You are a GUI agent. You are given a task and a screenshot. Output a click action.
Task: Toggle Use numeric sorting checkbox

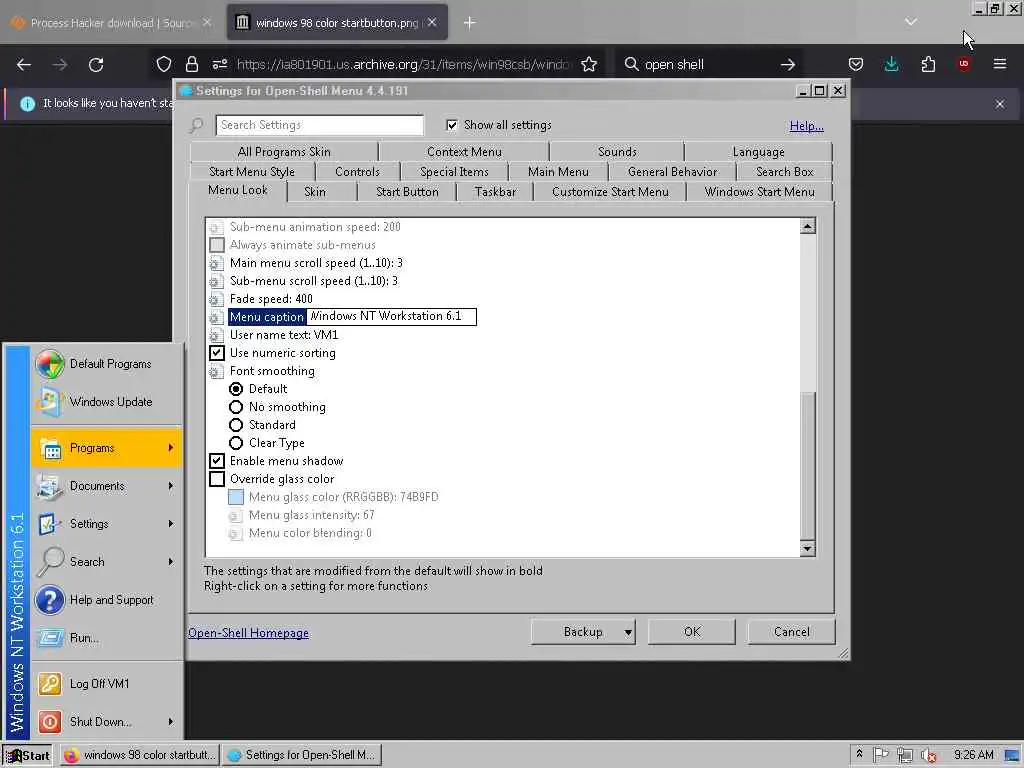[217, 353]
